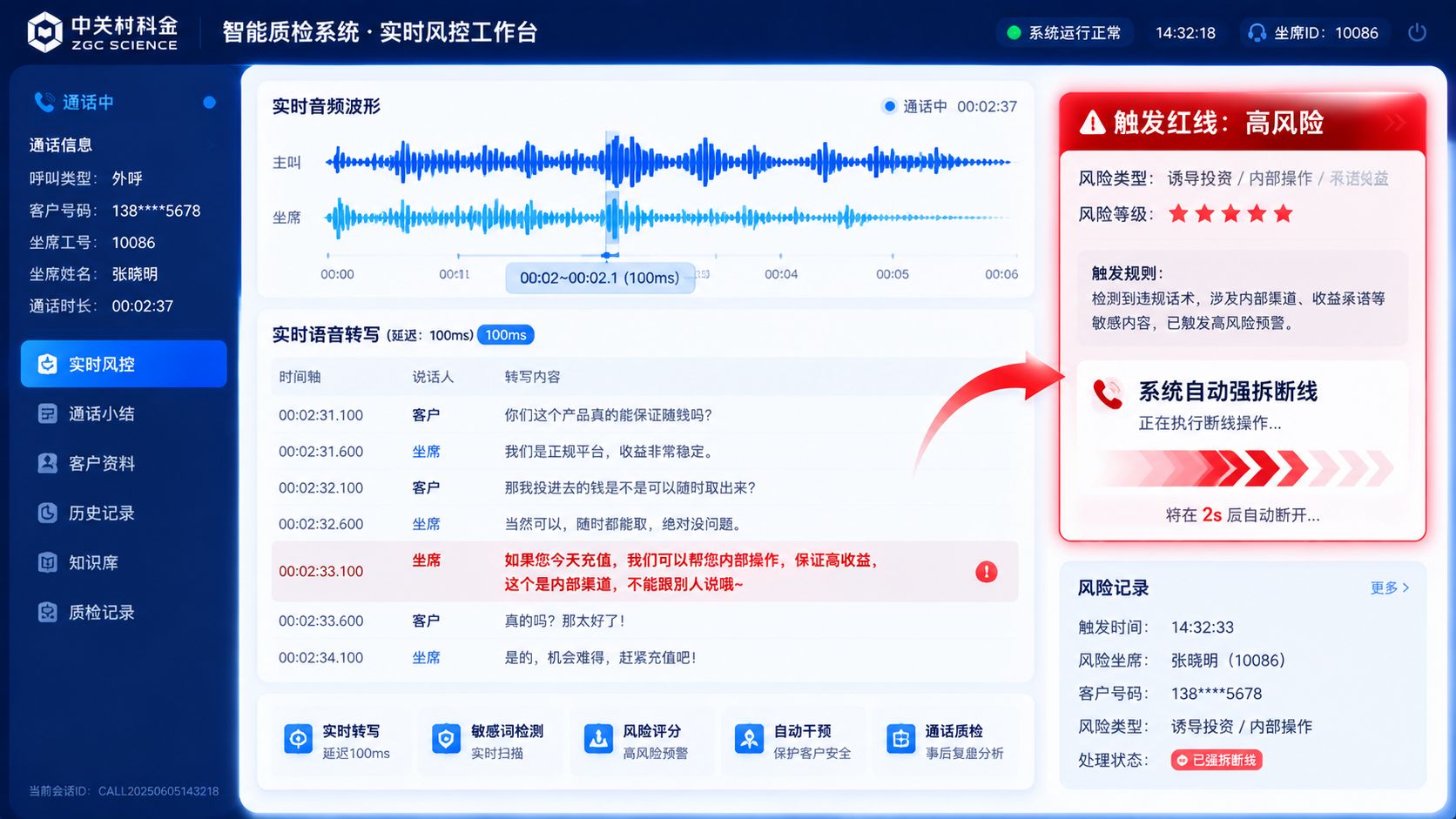
Task: Click the blue dot in call status
Action: [209, 102]
